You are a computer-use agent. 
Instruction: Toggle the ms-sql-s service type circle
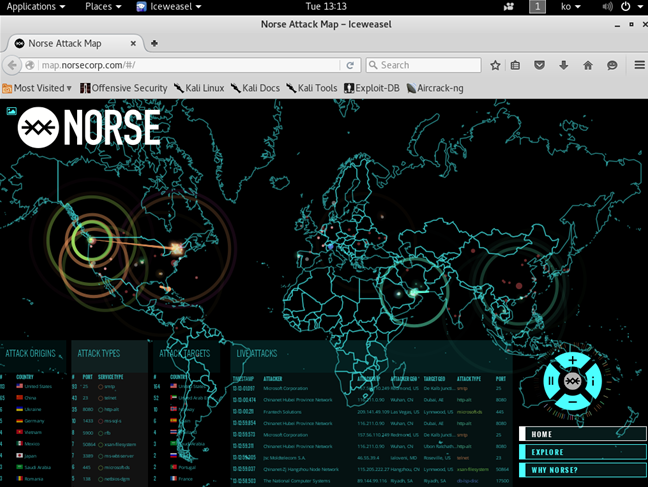100,421
